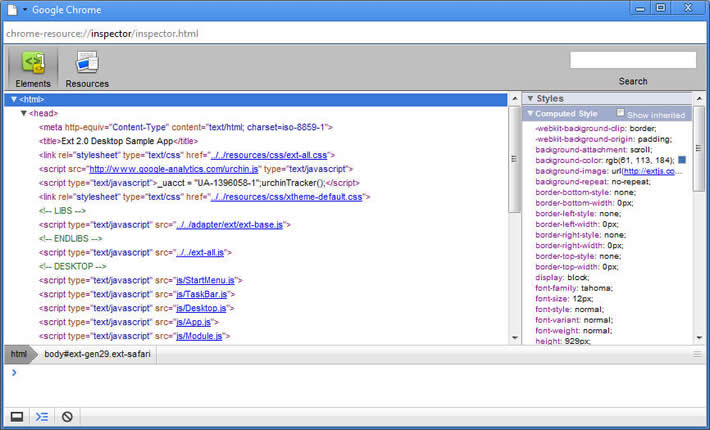The width and height of the screenshot is (710, 430).
Task: Click the dock/undock window icon
Action: tap(17, 416)
